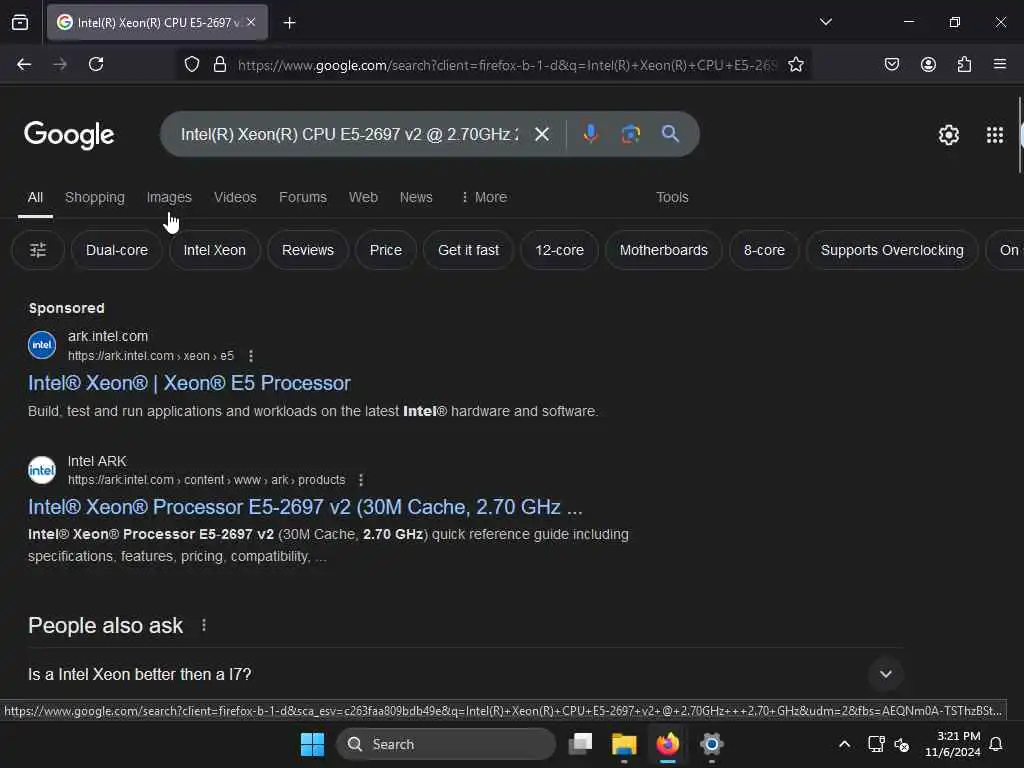The width and height of the screenshot is (1024, 768).
Task: Open the Save to Pocket icon
Action: click(x=892, y=64)
